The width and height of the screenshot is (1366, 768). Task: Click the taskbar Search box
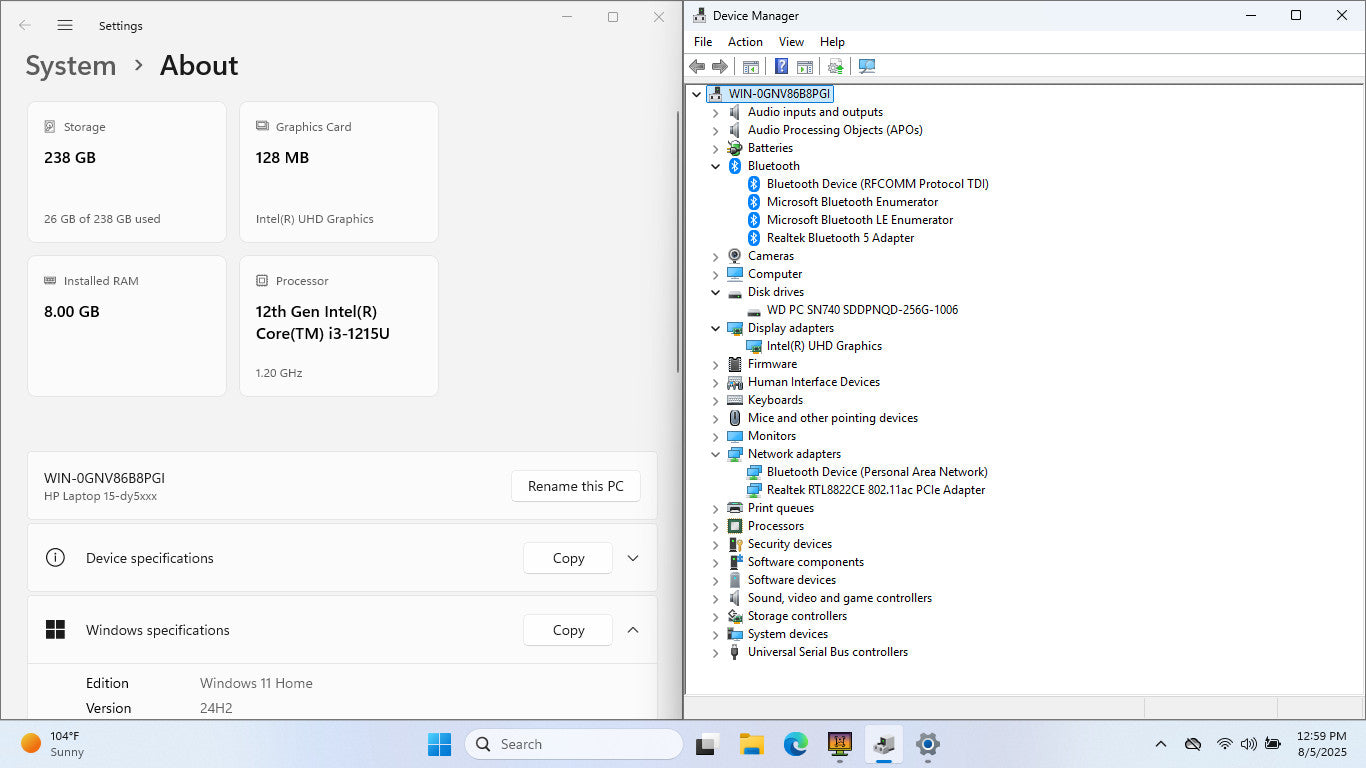click(x=574, y=744)
